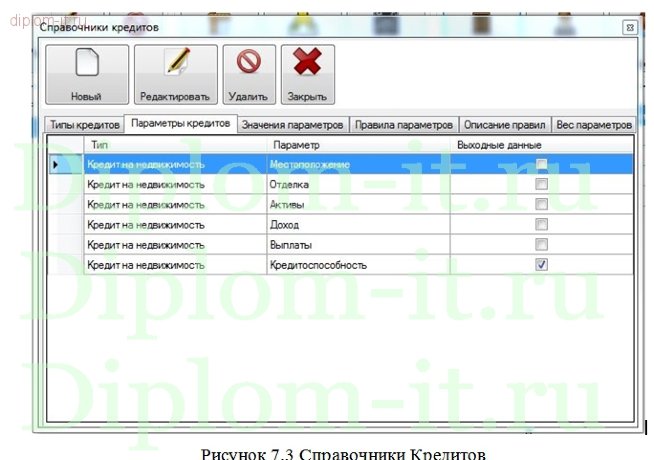The image size is (654, 460).
Task: Click the Выходные данные column header
Action: pos(541,146)
